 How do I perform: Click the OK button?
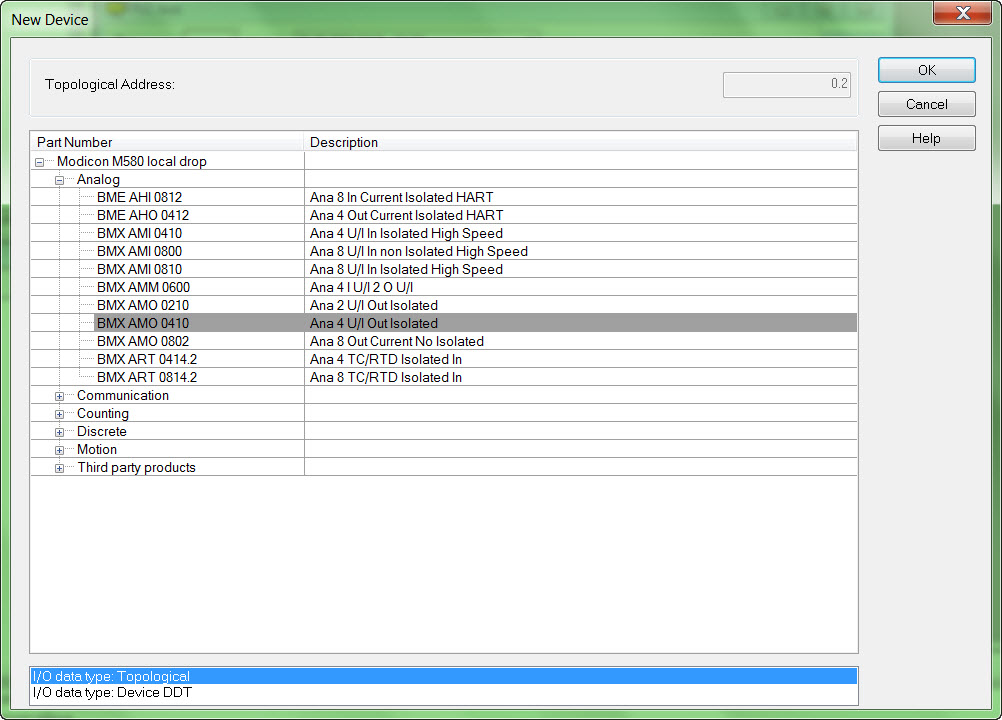pos(927,70)
